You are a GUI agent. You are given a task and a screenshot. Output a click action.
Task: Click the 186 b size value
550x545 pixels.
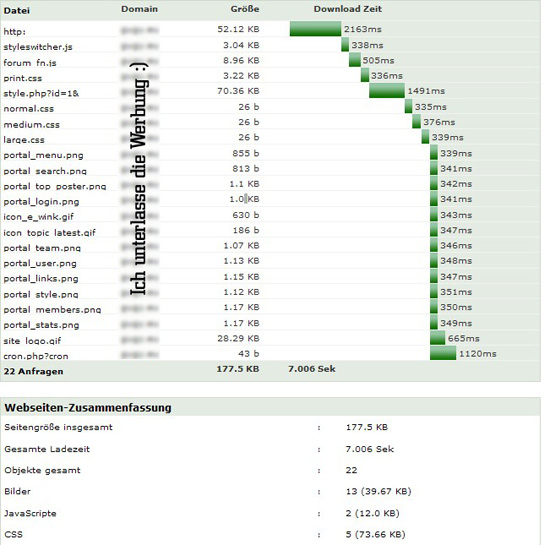[246, 230]
